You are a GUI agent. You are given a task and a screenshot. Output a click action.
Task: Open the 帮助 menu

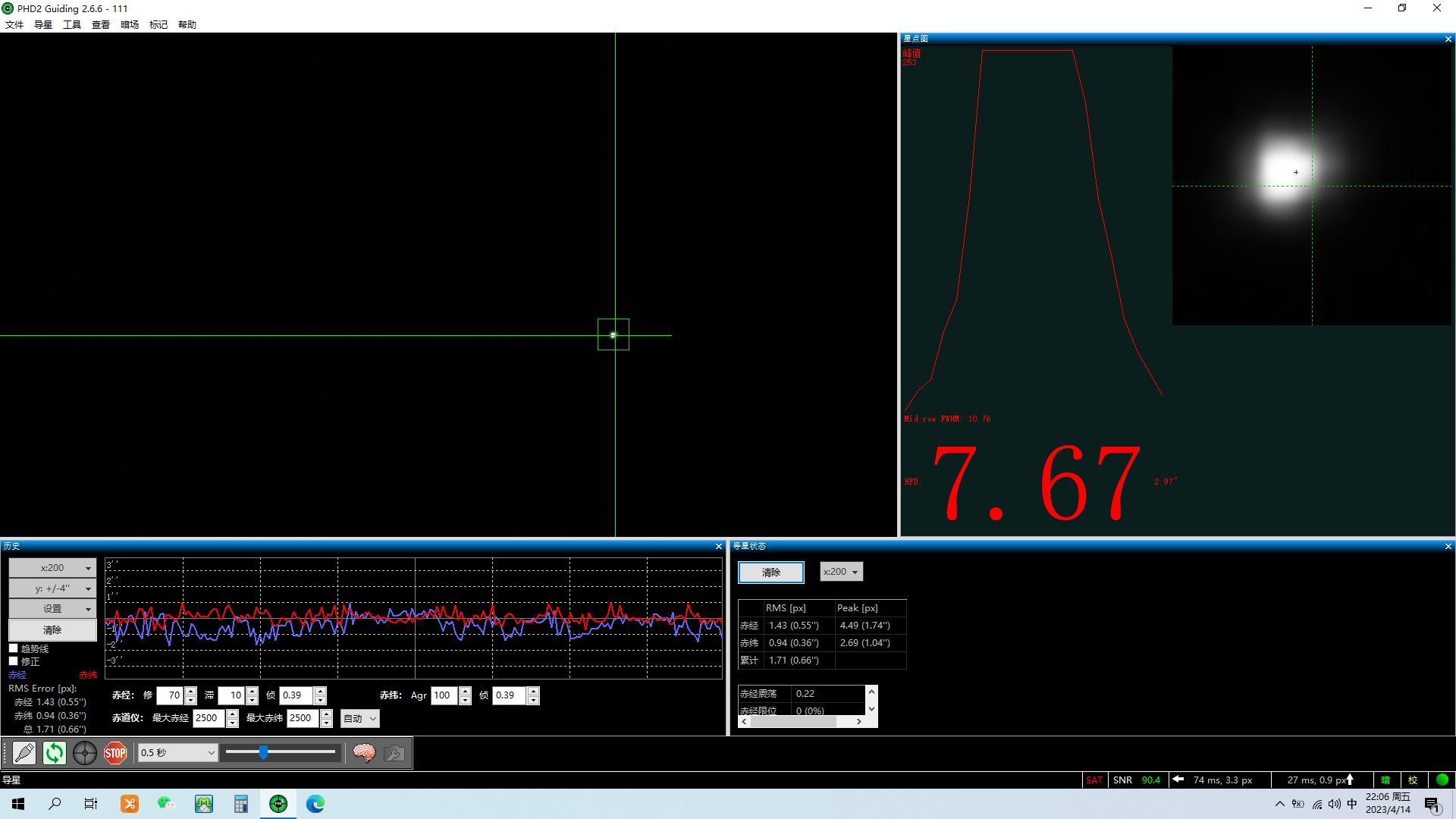point(187,24)
